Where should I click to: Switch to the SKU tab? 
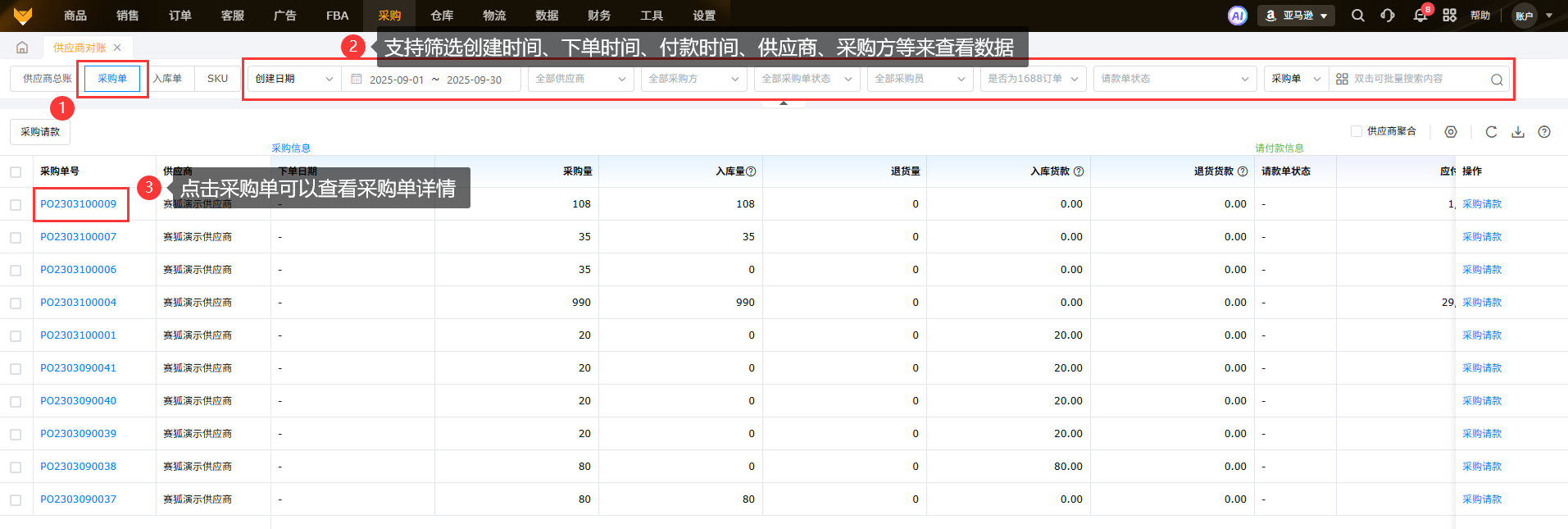click(217, 79)
